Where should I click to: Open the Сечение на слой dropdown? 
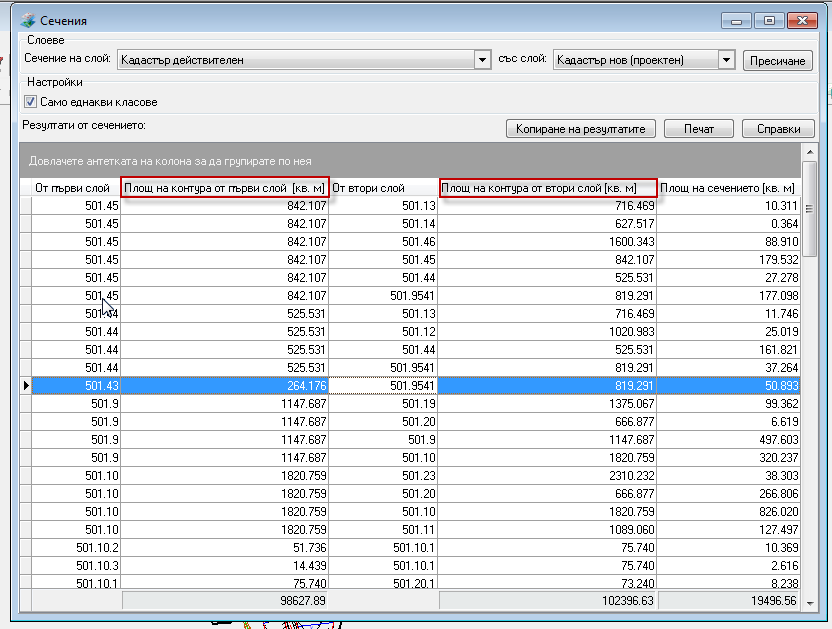click(481, 60)
